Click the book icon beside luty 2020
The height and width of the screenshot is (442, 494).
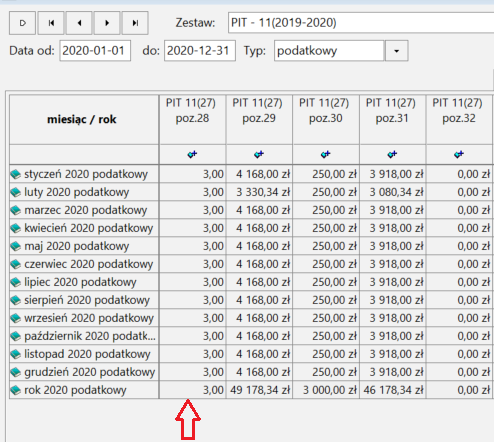[x=16, y=192]
